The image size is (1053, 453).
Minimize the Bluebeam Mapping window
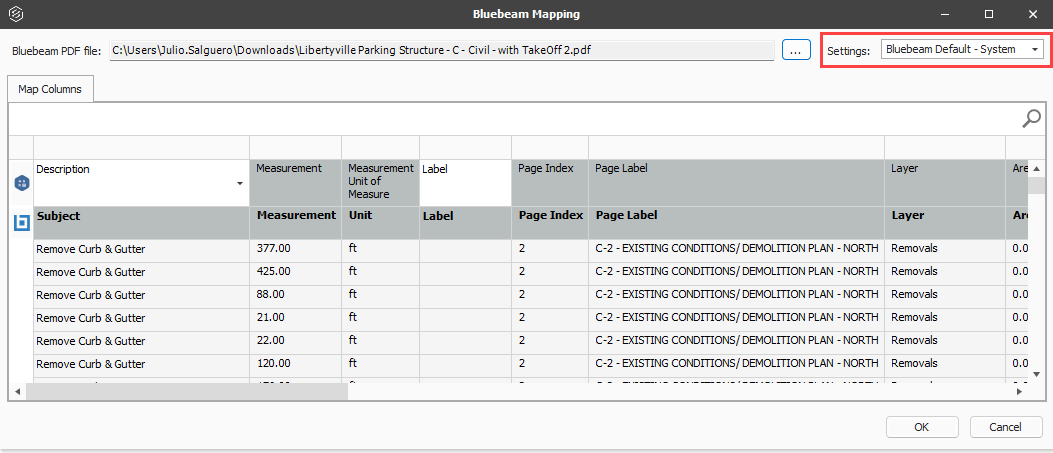(x=942, y=14)
